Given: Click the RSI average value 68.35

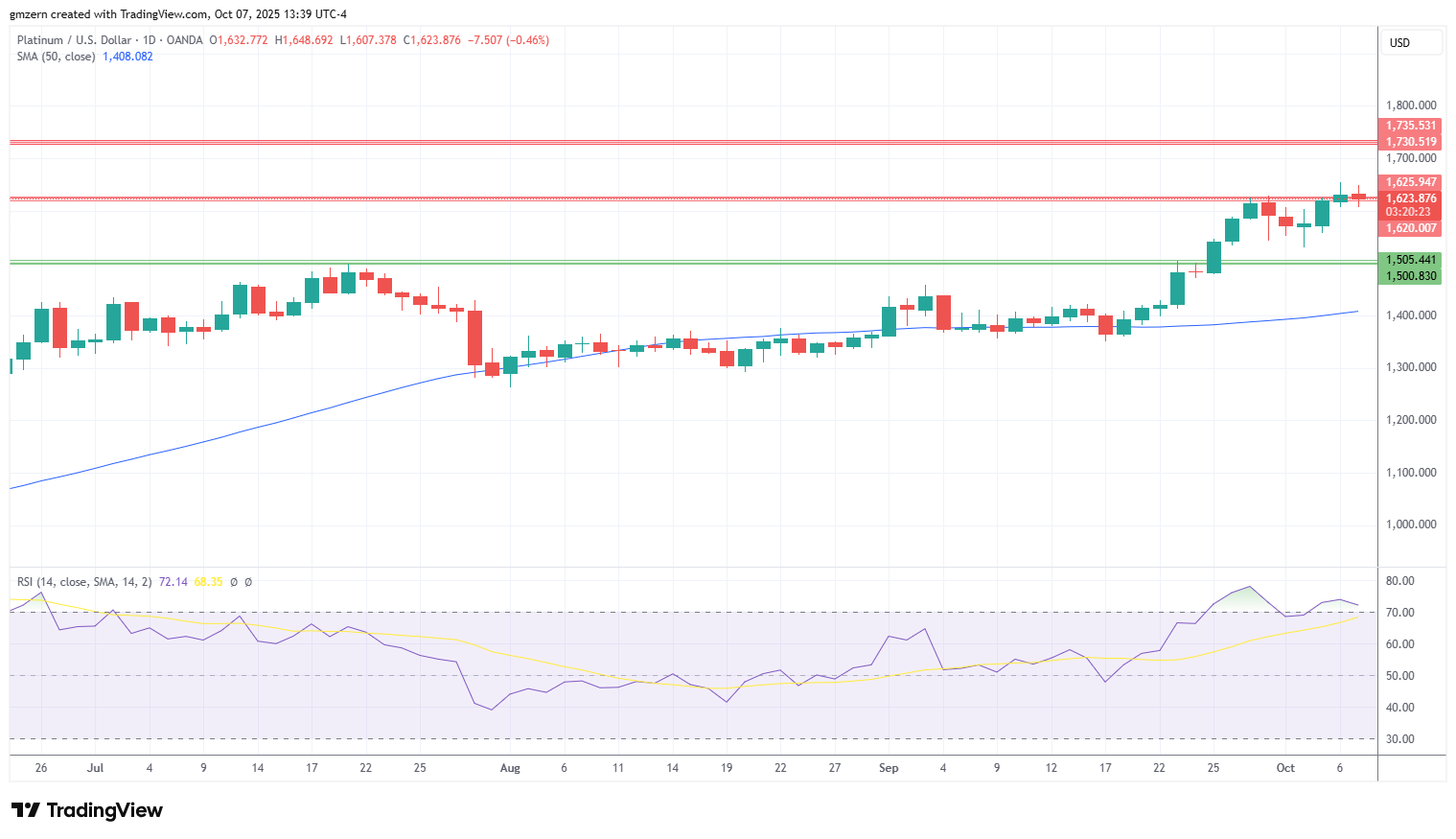Looking at the screenshot, I should (208, 582).
